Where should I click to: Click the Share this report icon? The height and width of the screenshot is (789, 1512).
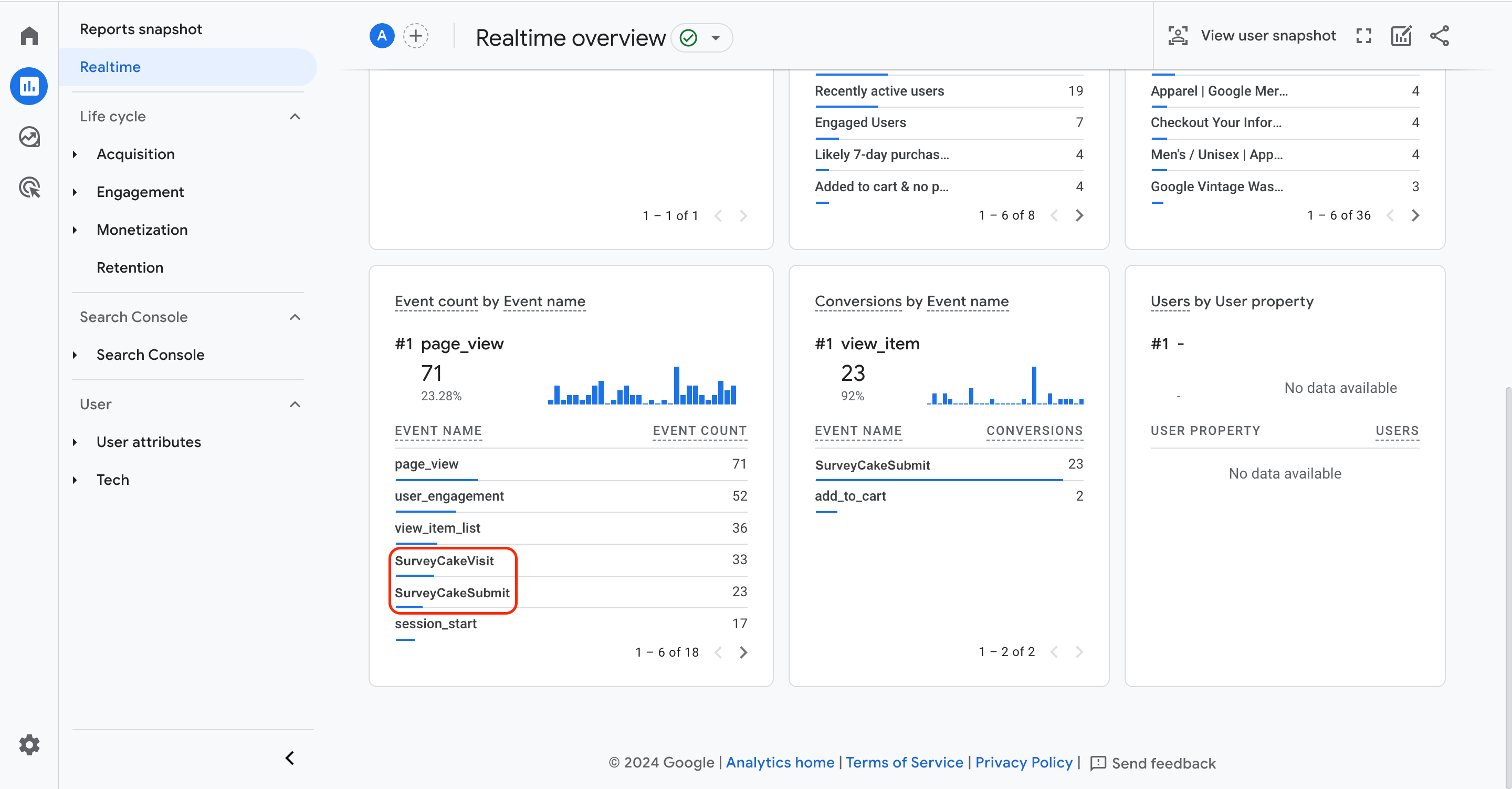tap(1439, 36)
